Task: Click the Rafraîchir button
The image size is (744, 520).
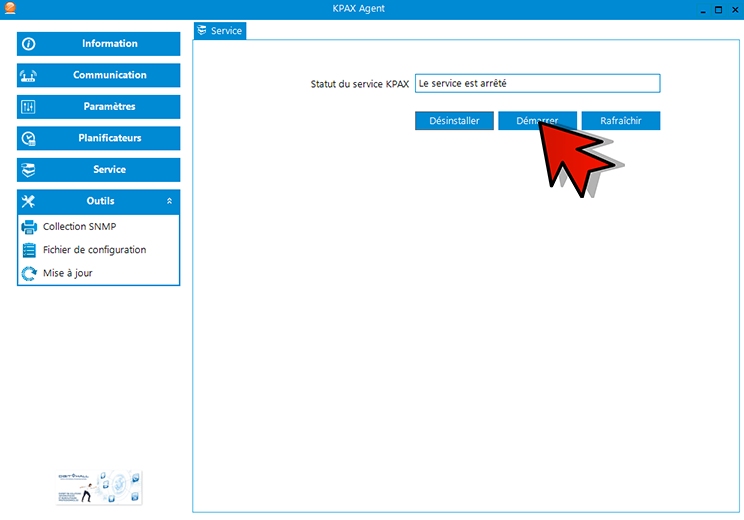Action: click(x=621, y=121)
